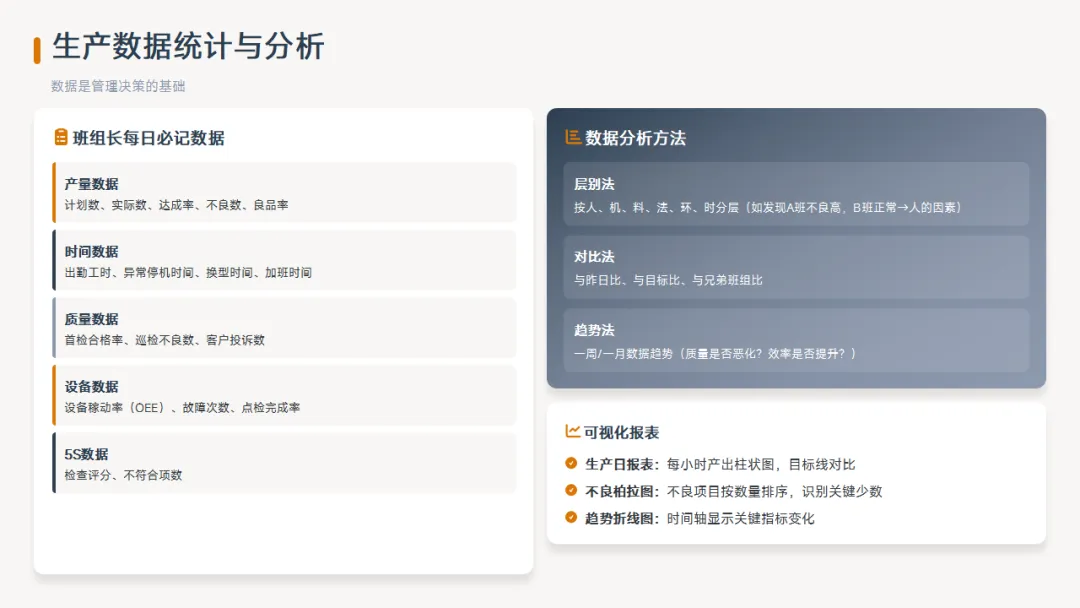Click the 5S数据 card heading
Screen dimensions: 1080x608
(x=86, y=454)
